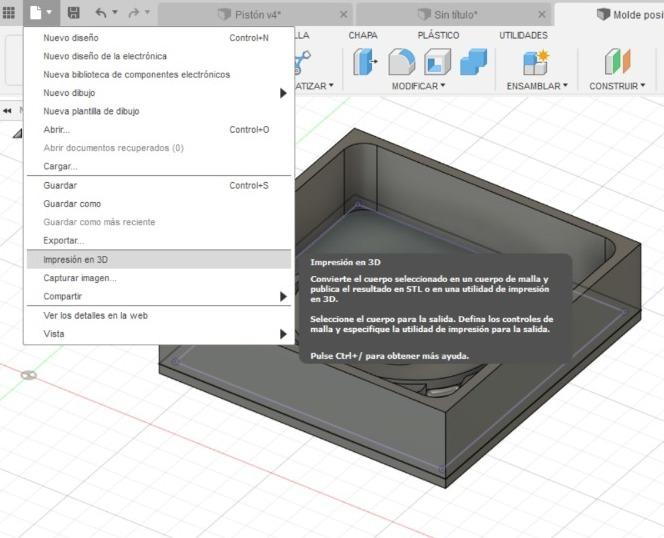
Task: Click the Undo arrow icon
Action: (101, 13)
